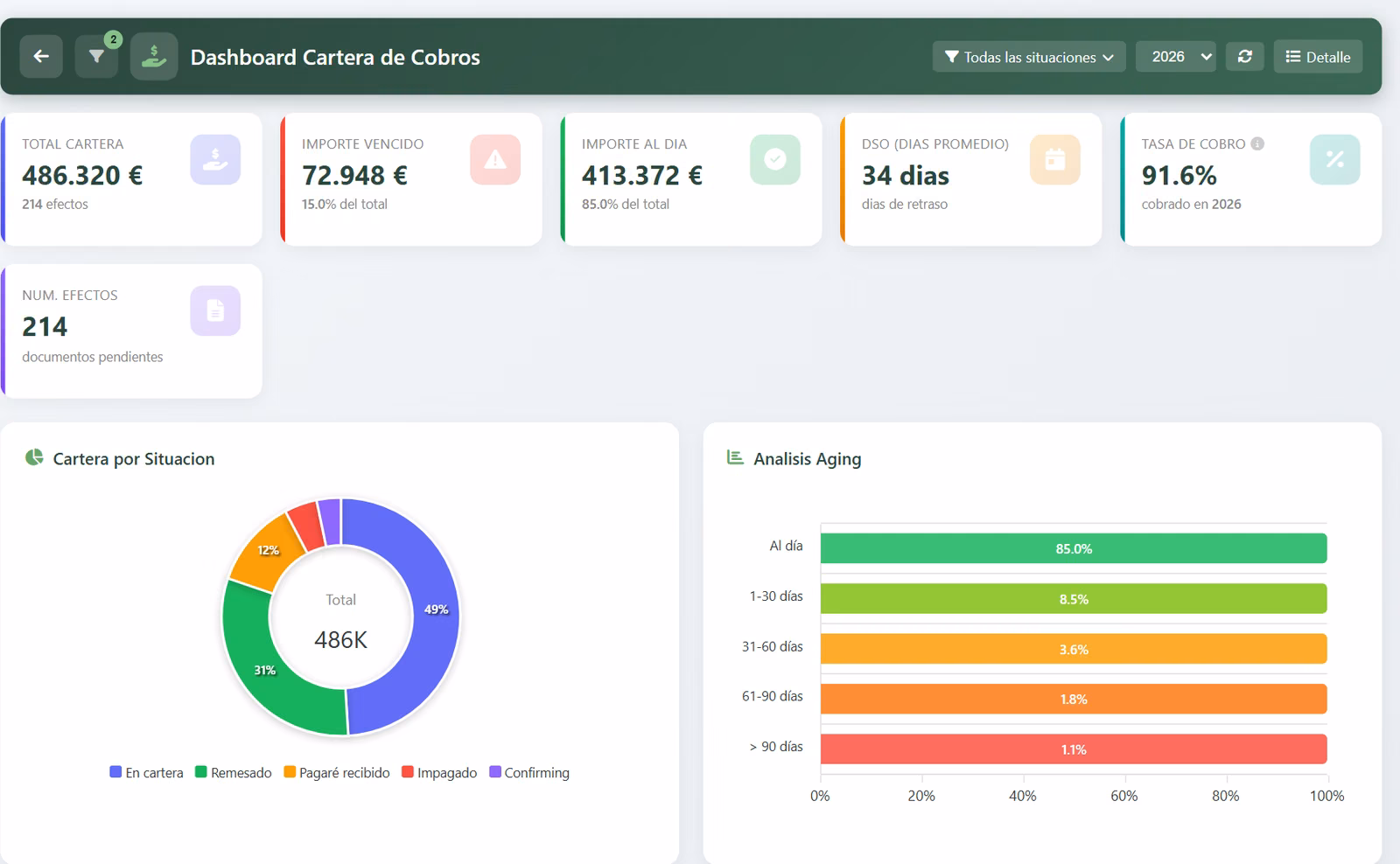Click the 34 dias DSO value

point(906,176)
